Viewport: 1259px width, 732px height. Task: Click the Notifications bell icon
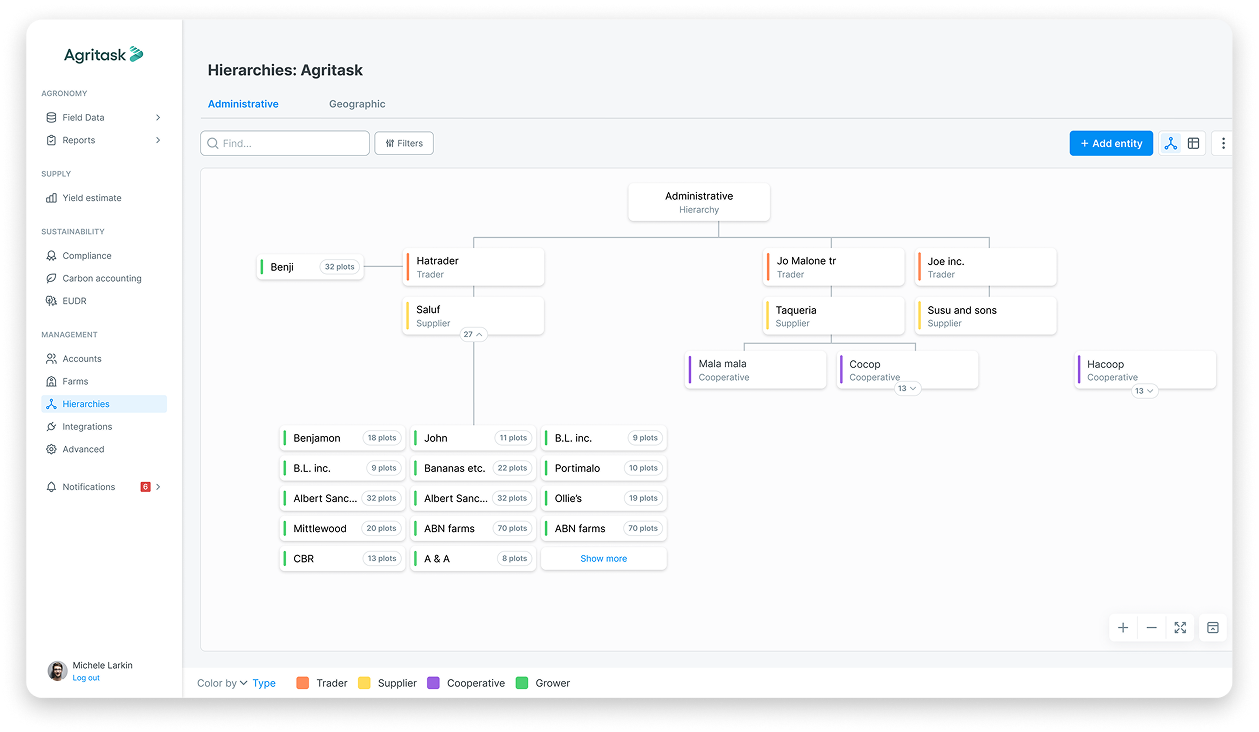click(x=52, y=487)
